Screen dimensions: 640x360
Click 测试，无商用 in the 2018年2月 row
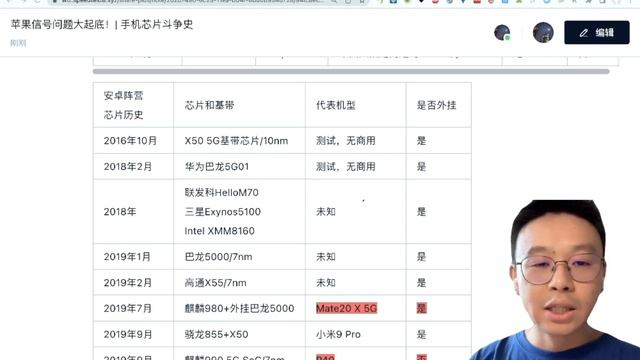click(x=346, y=167)
